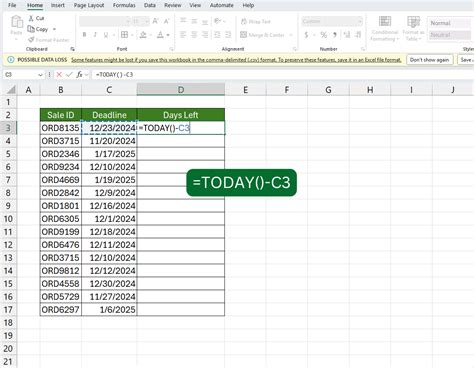This screenshot has height=368, width=474.
Task: Open Format as Table menu
Action: click(413, 28)
